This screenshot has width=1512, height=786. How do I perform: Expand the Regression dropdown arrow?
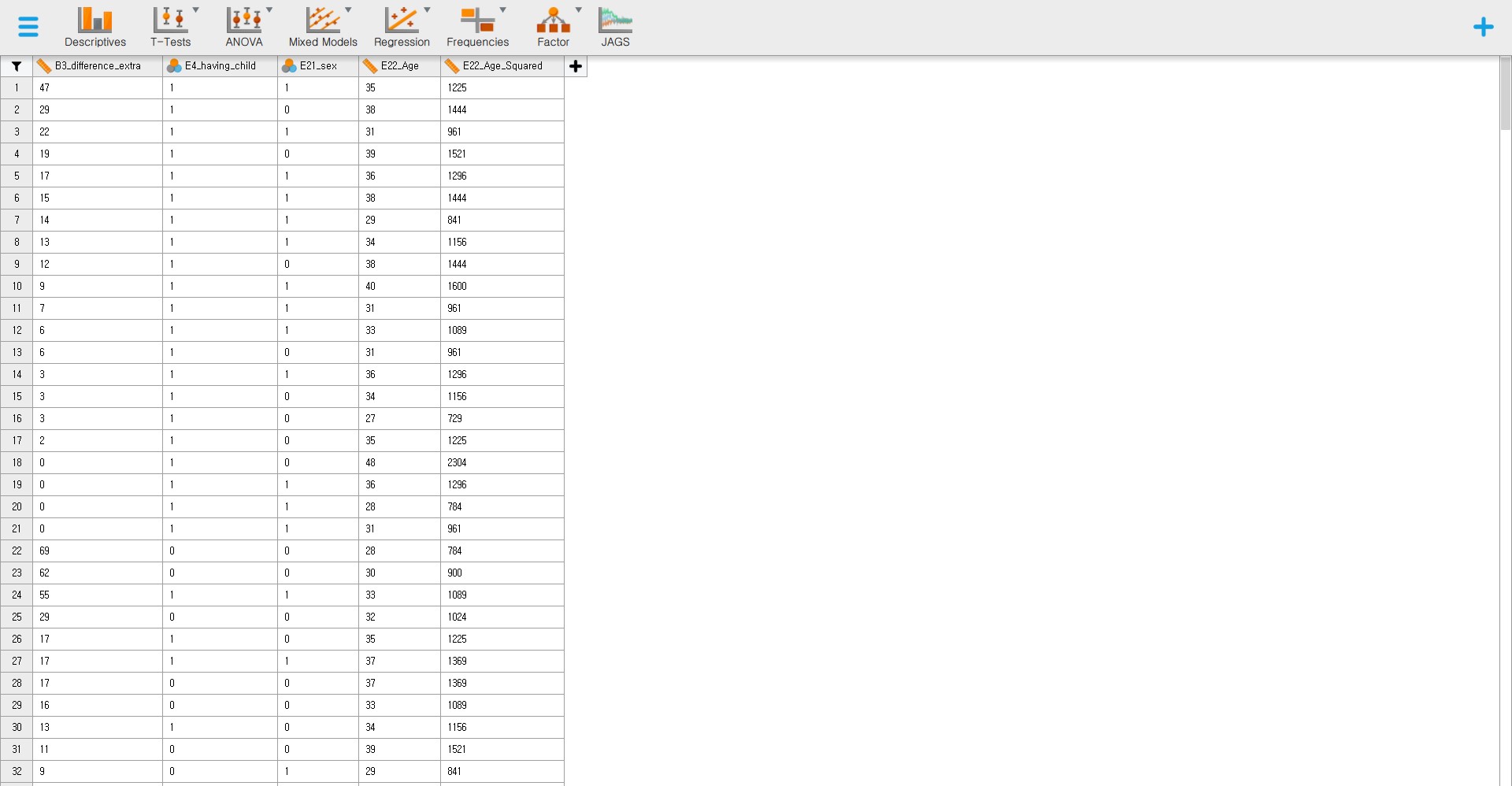[x=428, y=10]
